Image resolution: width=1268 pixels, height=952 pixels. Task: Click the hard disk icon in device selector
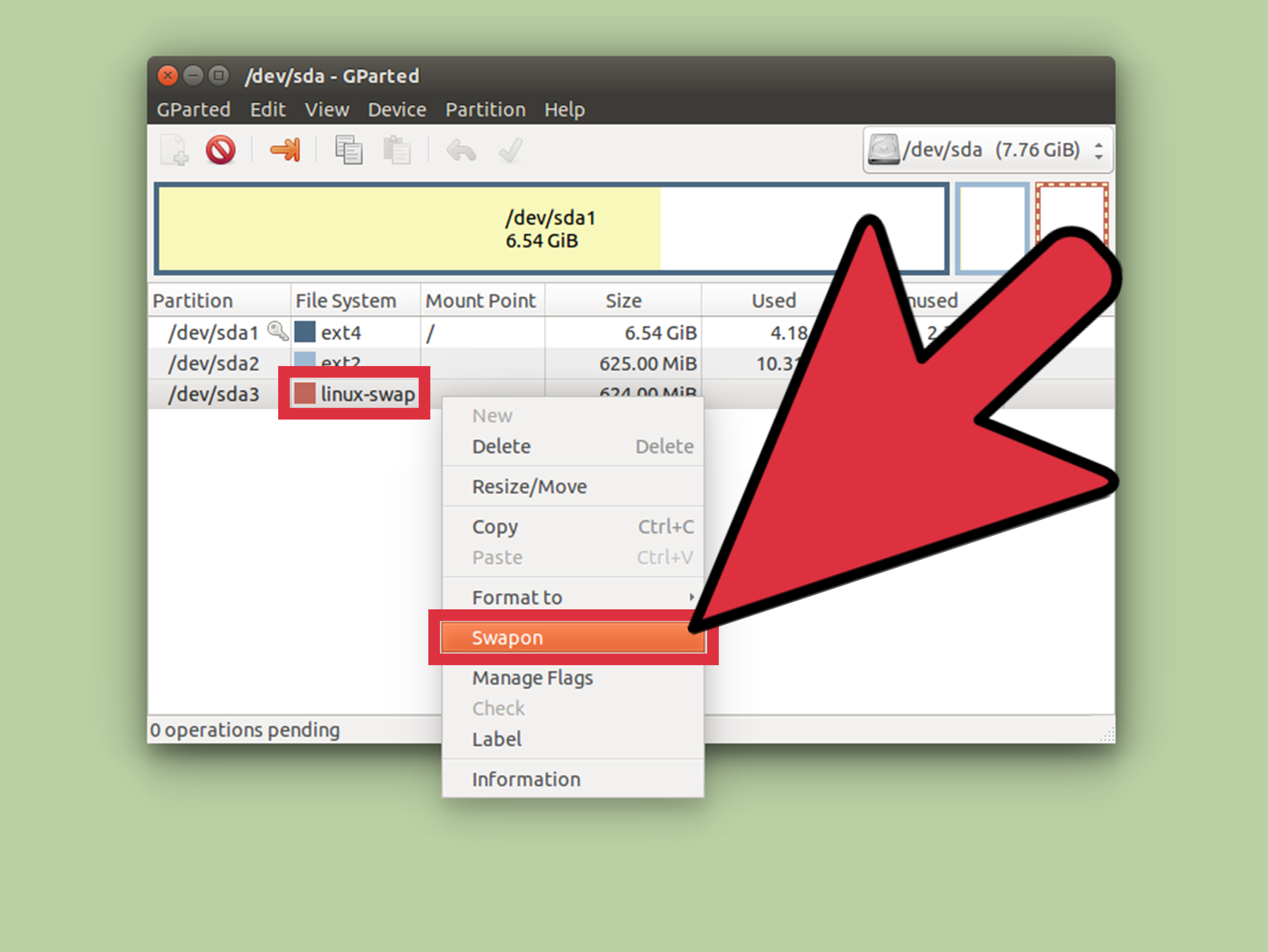point(883,150)
